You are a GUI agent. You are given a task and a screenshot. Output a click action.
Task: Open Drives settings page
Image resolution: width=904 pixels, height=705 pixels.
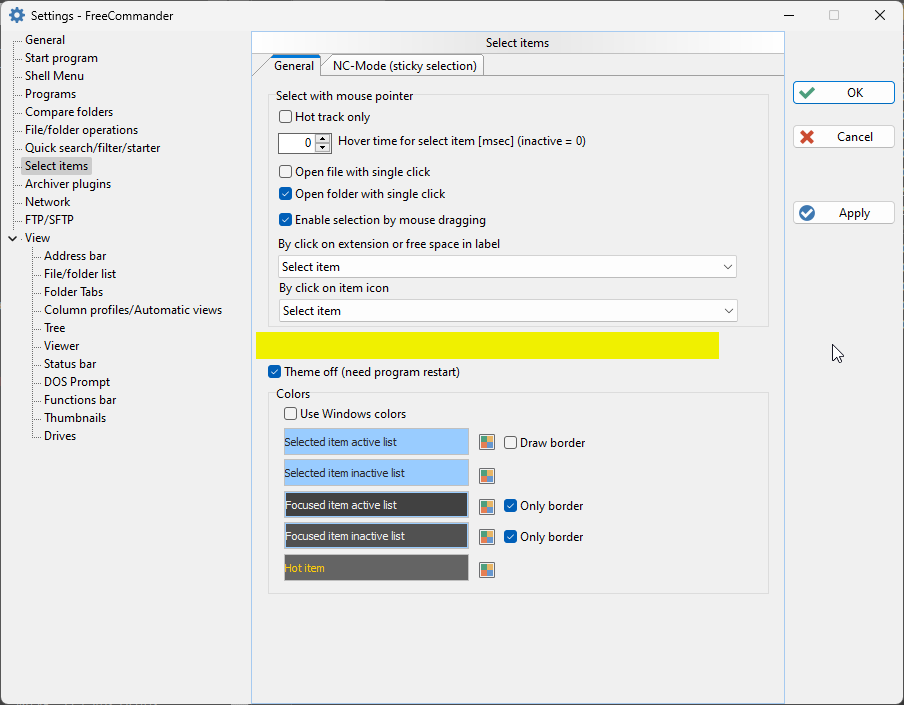(x=59, y=436)
